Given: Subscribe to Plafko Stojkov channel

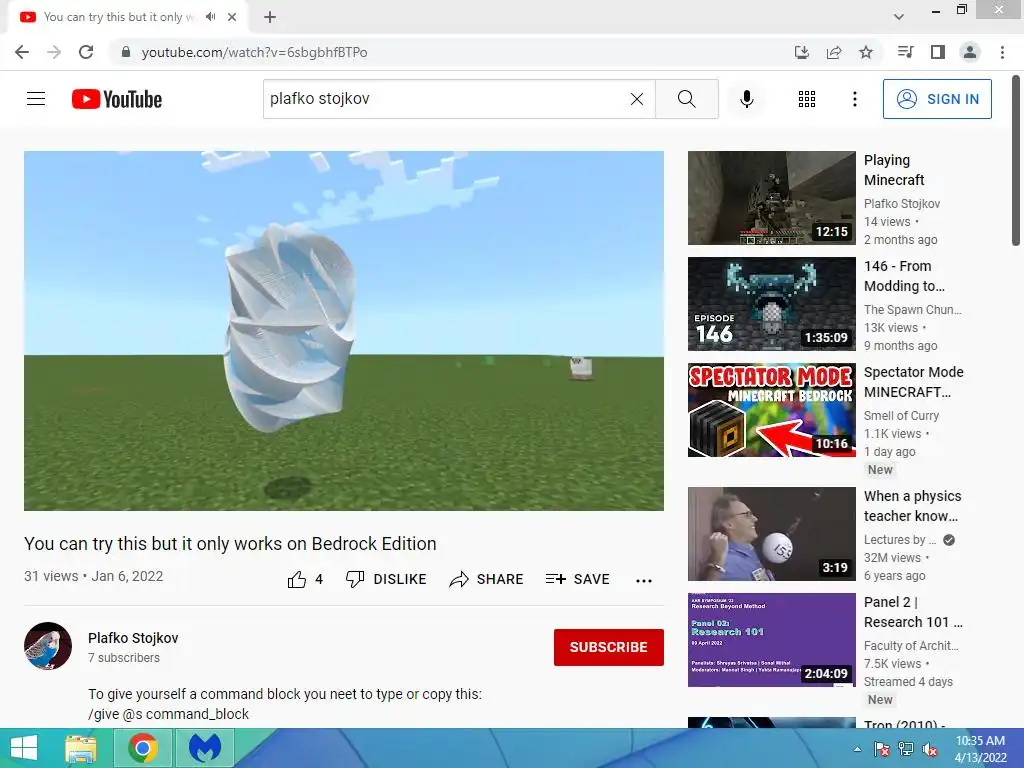Looking at the screenshot, I should point(609,647).
